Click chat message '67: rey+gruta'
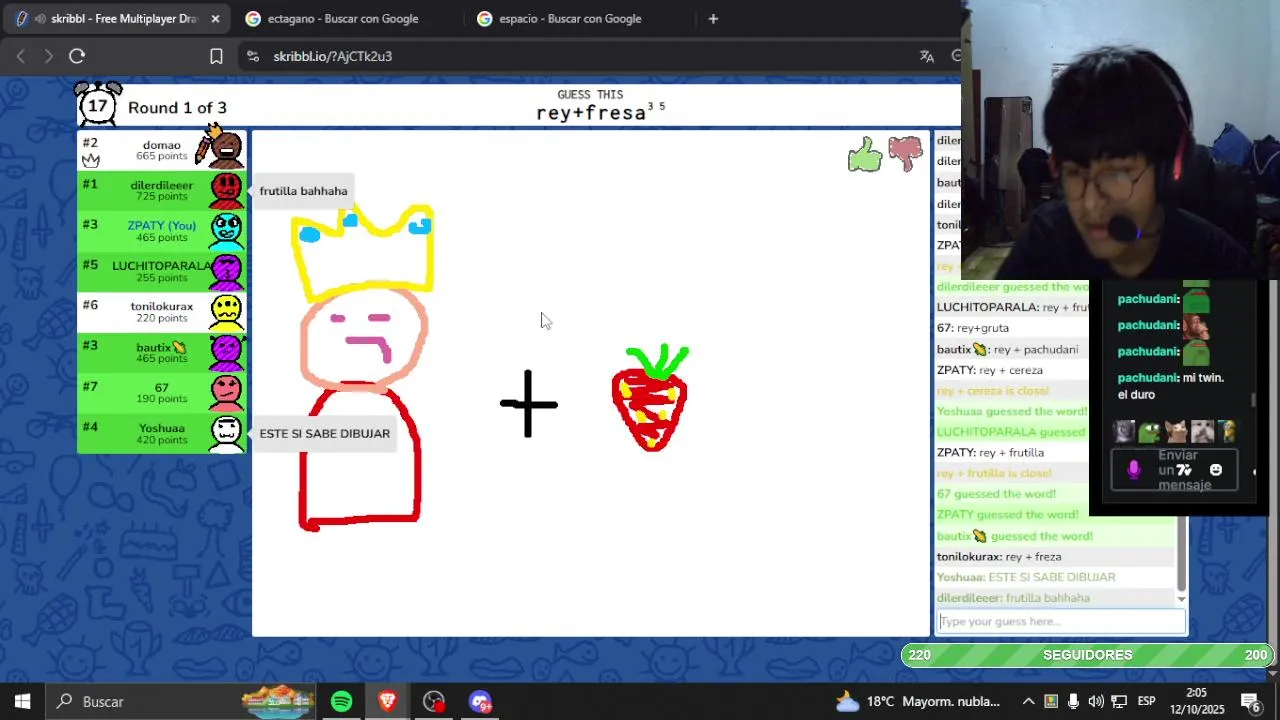This screenshot has width=1280, height=720. point(973,328)
